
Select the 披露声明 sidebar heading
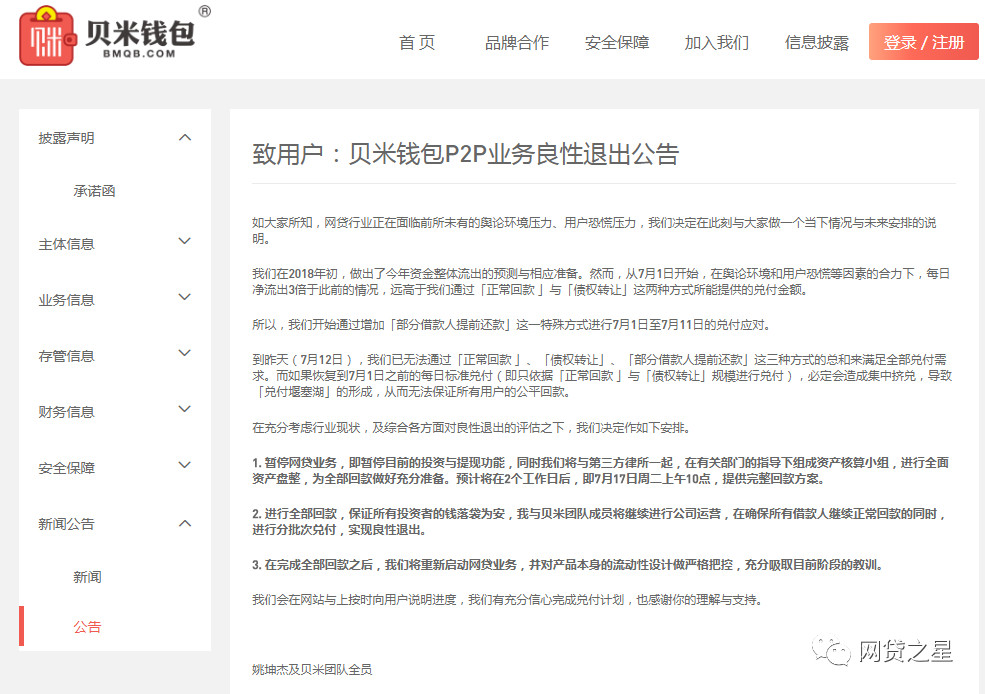(x=66, y=138)
